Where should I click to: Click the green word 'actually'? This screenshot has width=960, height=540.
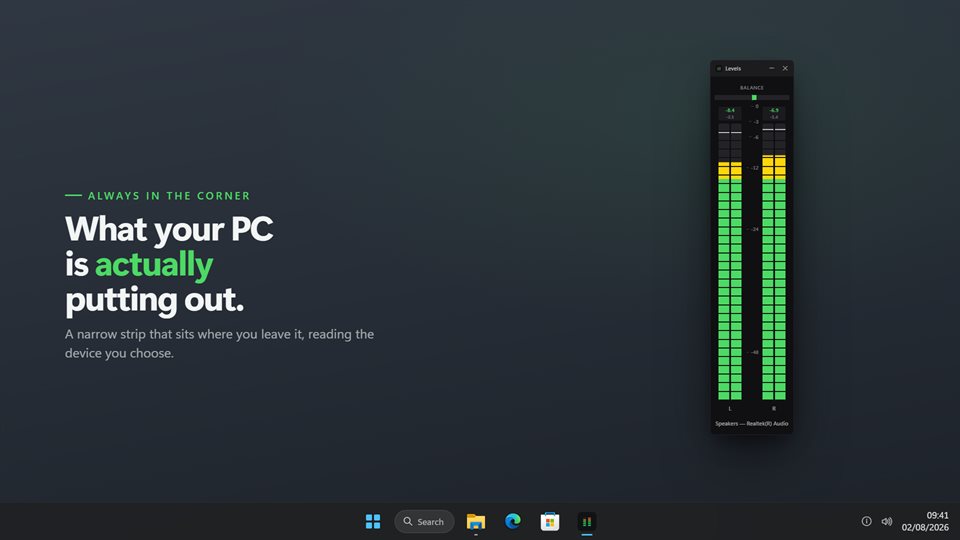pyautogui.click(x=154, y=264)
